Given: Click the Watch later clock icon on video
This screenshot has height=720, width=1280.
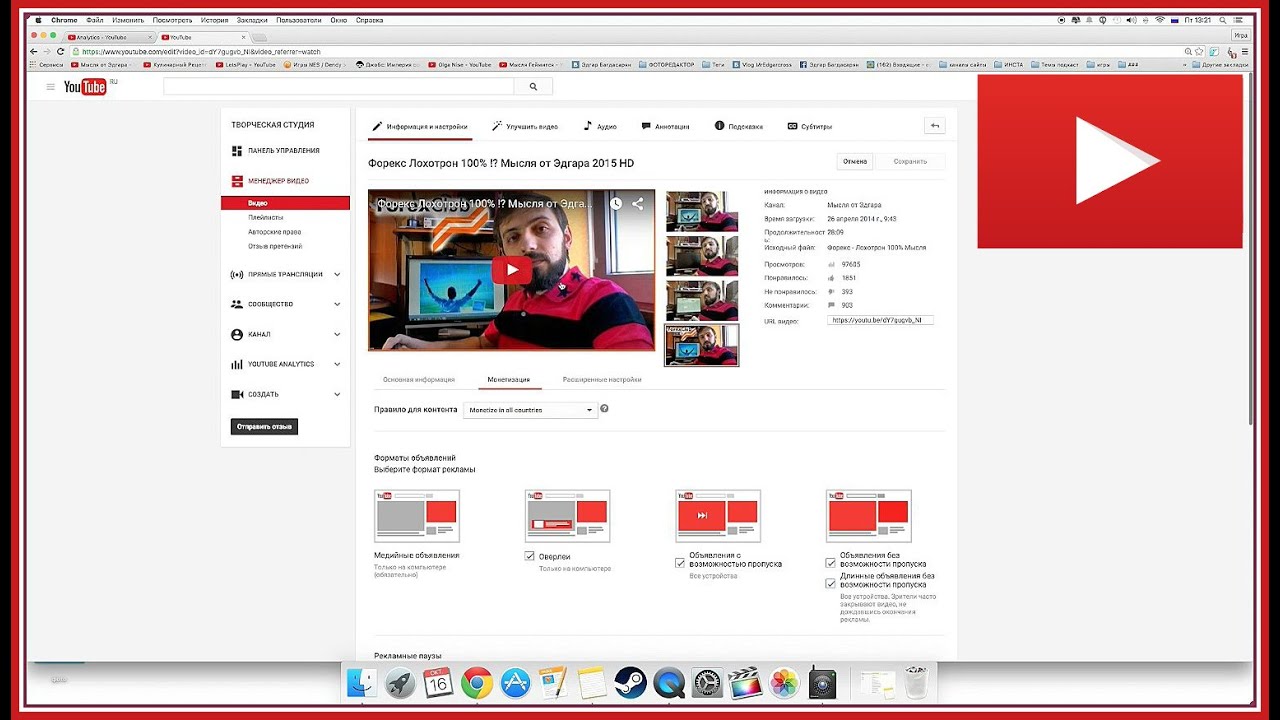Looking at the screenshot, I should pyautogui.click(x=616, y=203).
